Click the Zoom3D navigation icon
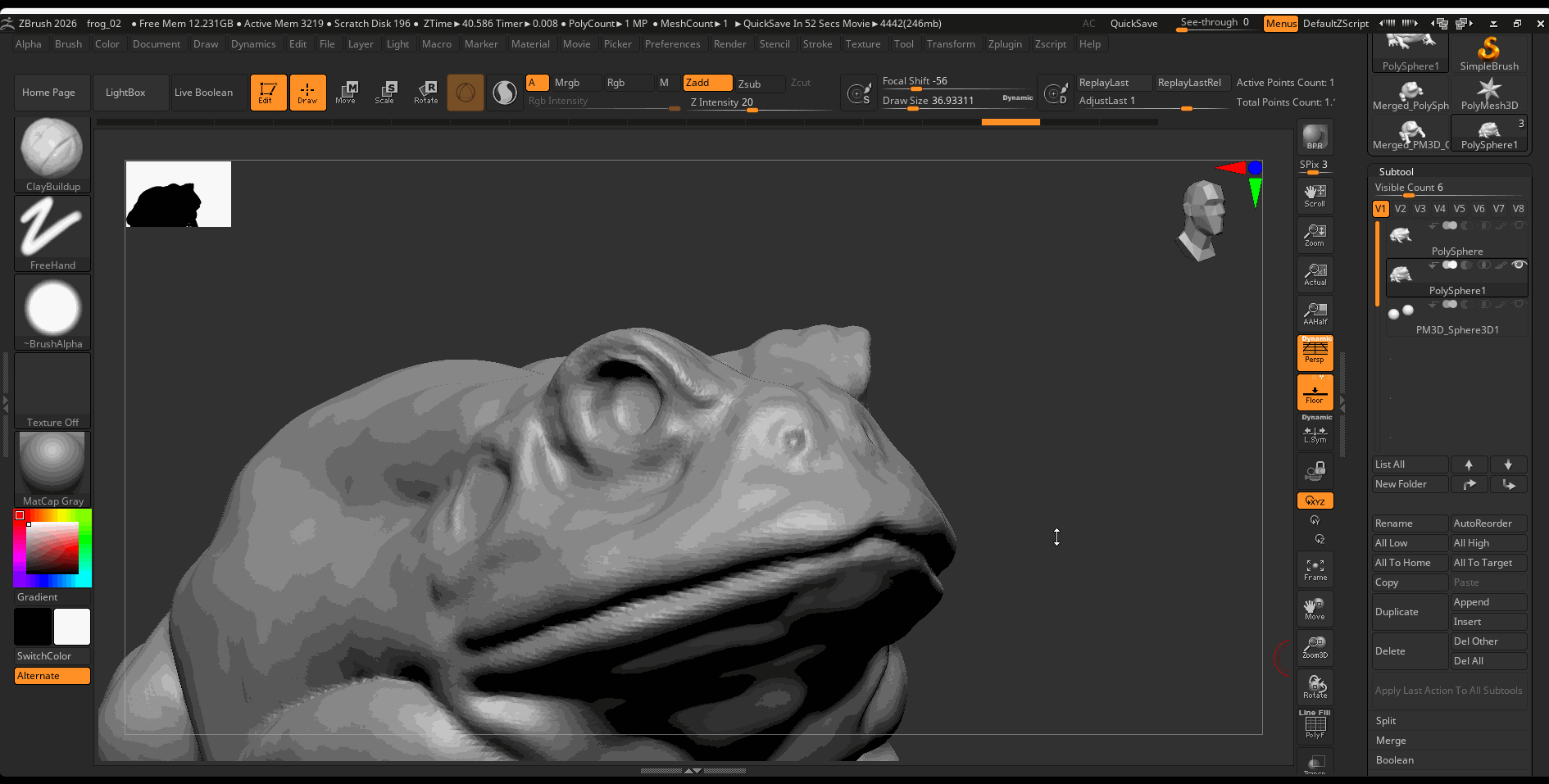Image resolution: width=1549 pixels, height=784 pixels. click(x=1315, y=647)
